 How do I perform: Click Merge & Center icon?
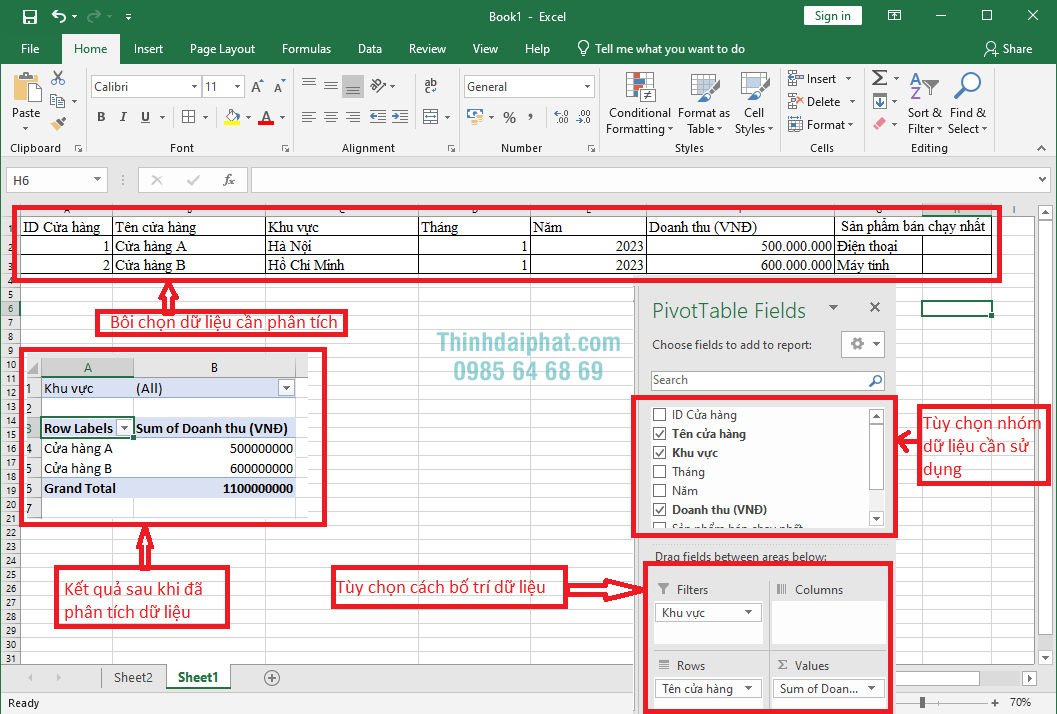tap(430, 117)
